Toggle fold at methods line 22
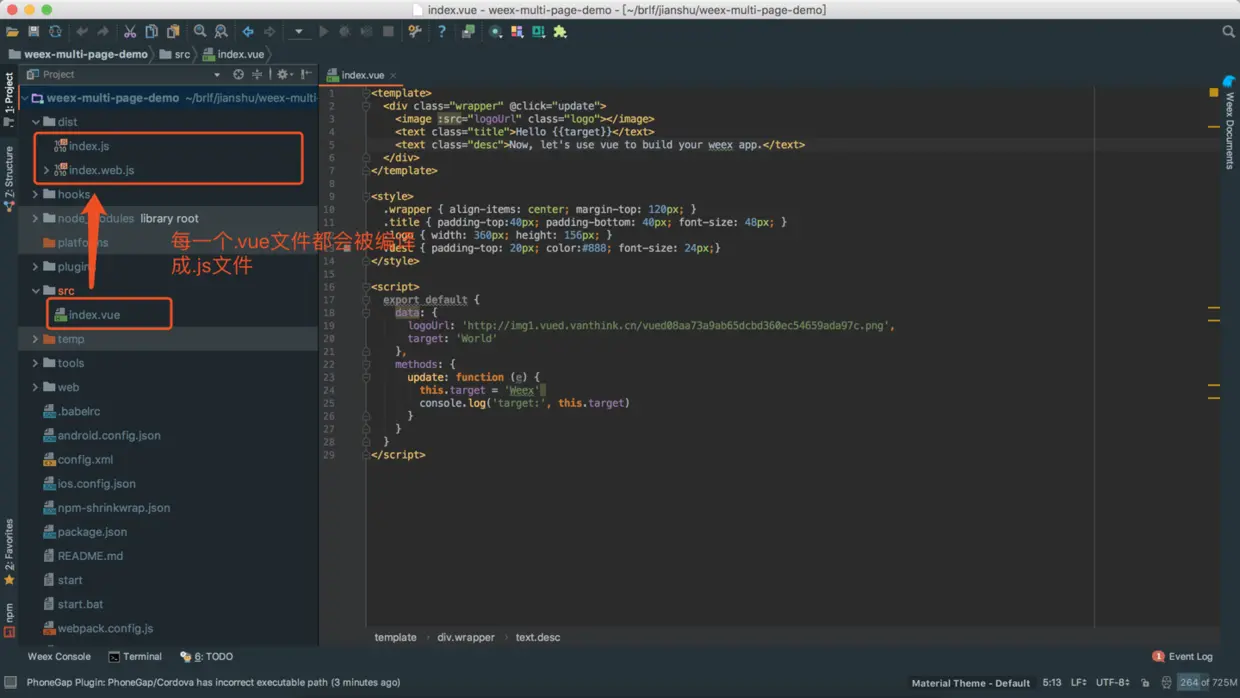 coord(366,365)
